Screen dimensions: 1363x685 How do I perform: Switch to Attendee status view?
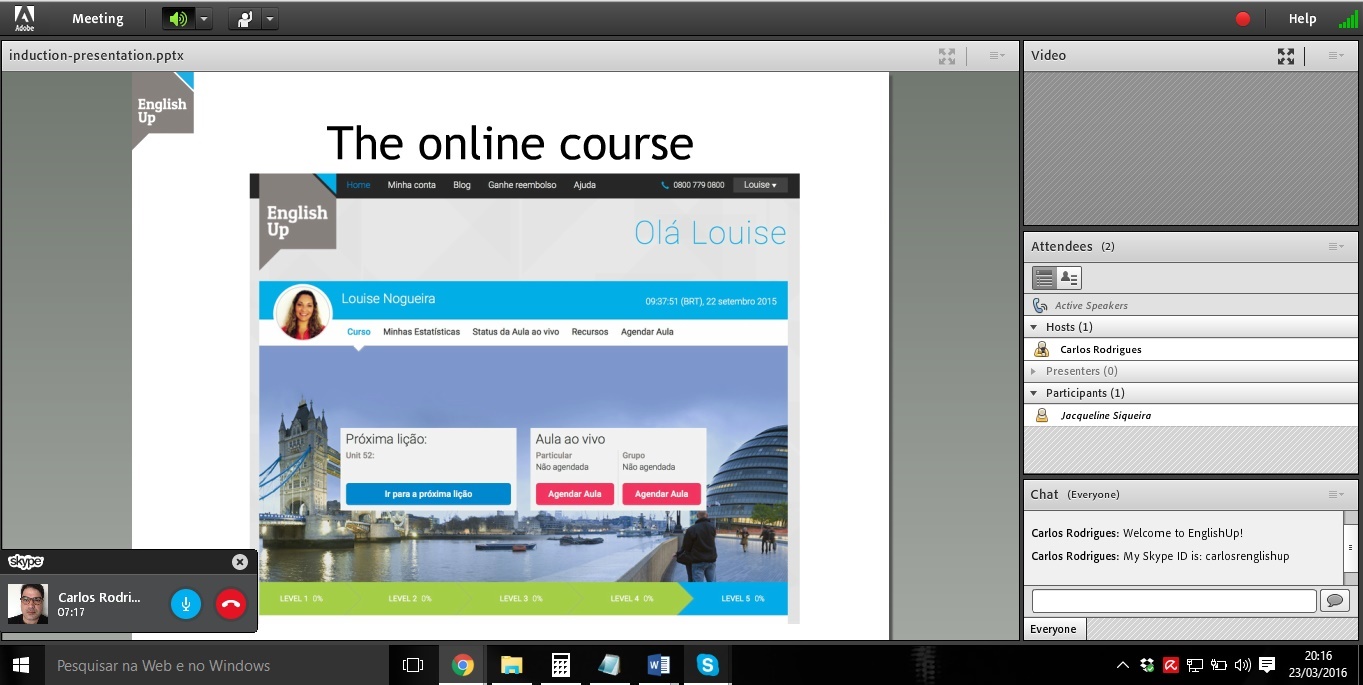(x=1069, y=278)
